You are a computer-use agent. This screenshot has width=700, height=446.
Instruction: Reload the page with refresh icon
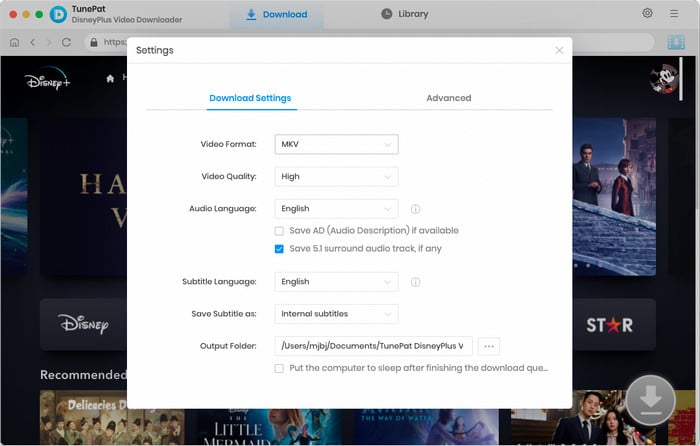click(x=67, y=42)
